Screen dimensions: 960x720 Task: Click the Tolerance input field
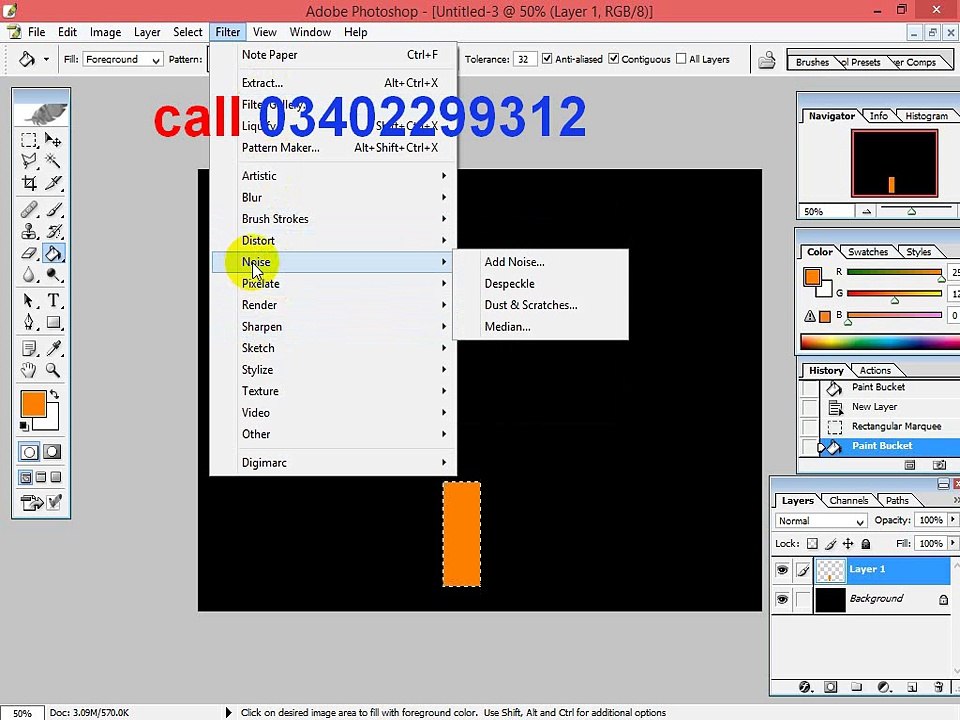pos(525,59)
